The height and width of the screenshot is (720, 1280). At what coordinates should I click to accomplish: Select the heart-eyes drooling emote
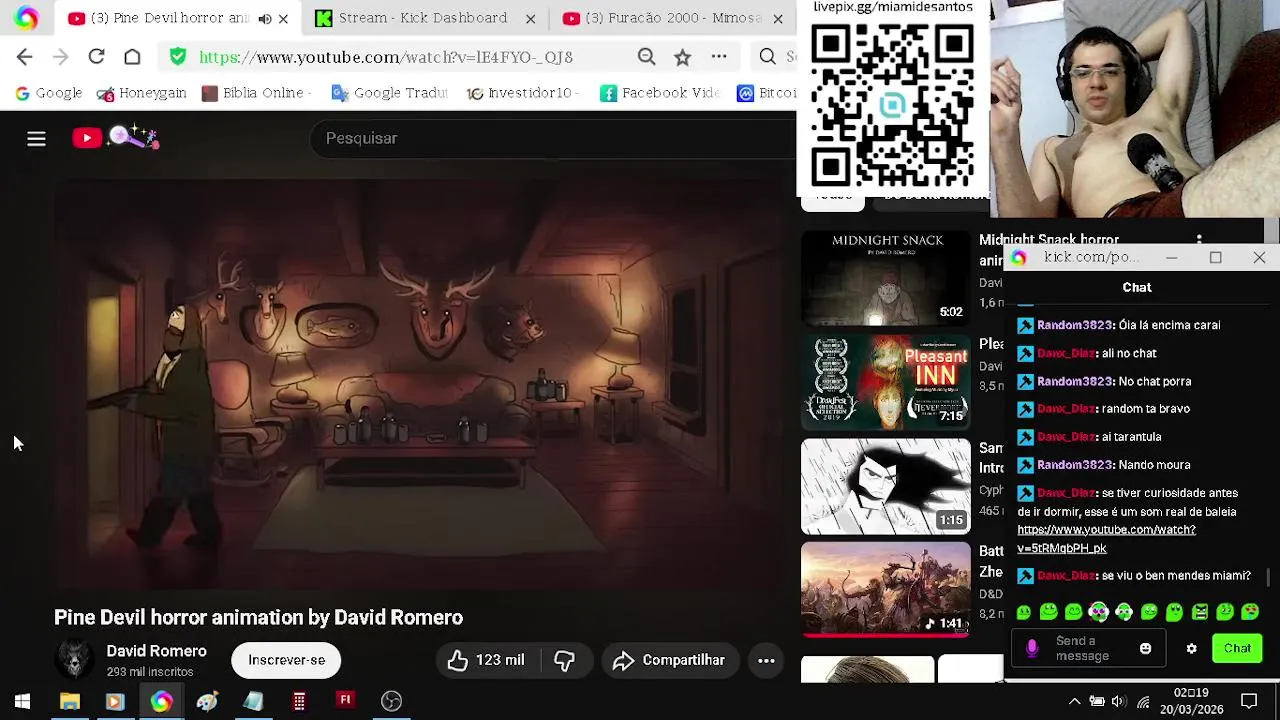pos(1250,612)
